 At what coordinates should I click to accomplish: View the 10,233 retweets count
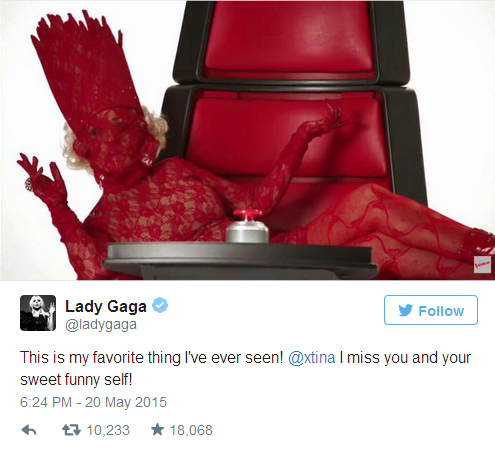click(x=108, y=430)
